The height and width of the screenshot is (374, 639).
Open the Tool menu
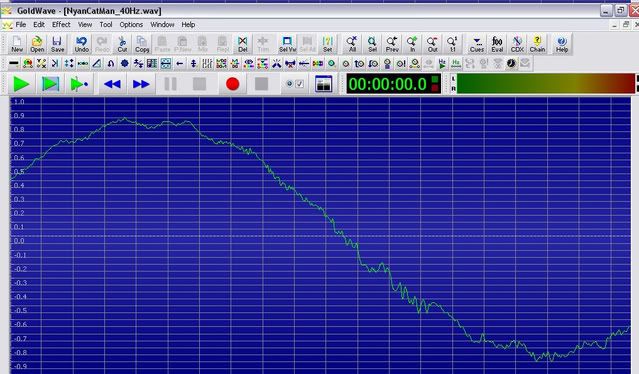point(106,25)
